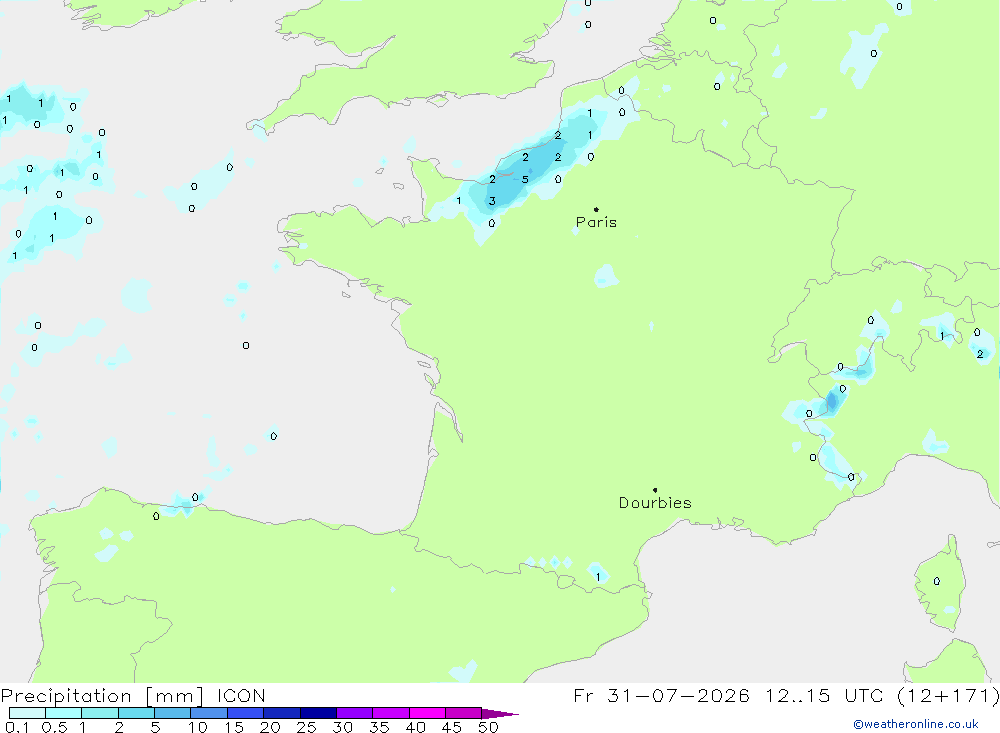Pick the dark navy legend swatch between 25 and 30
1000x733 pixels.
(318, 713)
